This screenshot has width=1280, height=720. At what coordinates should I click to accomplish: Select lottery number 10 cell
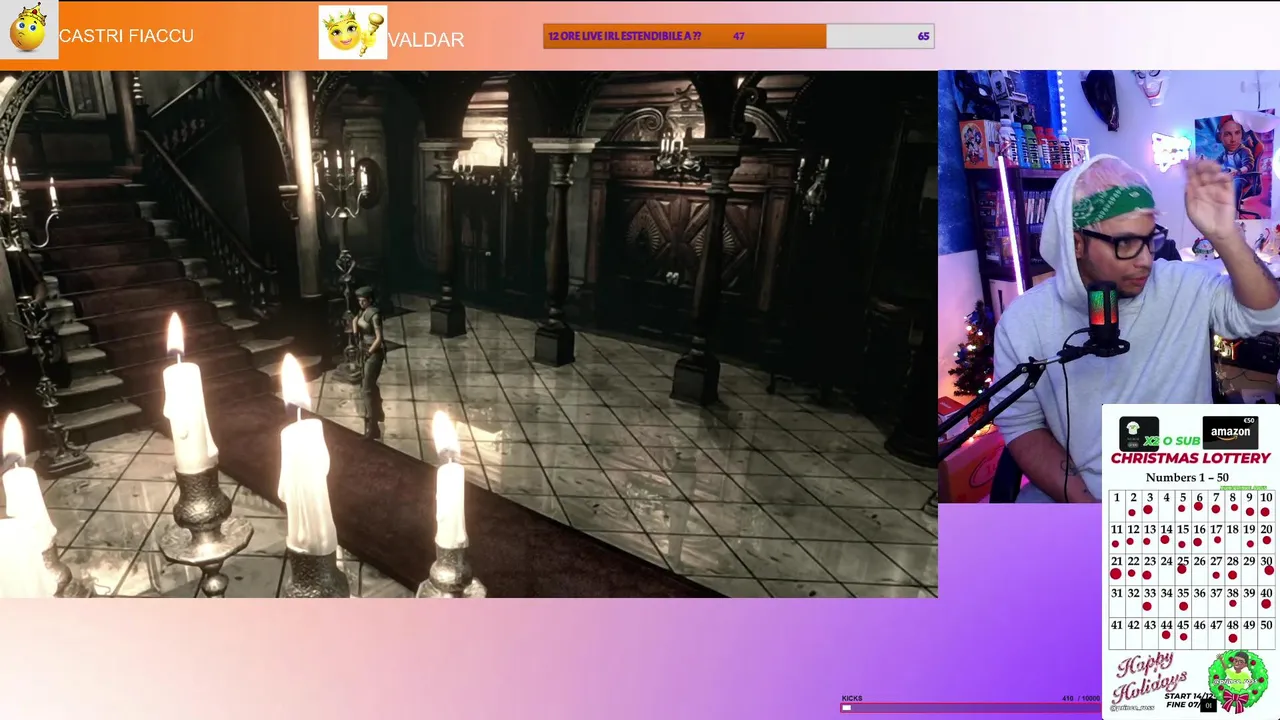coord(1267,506)
